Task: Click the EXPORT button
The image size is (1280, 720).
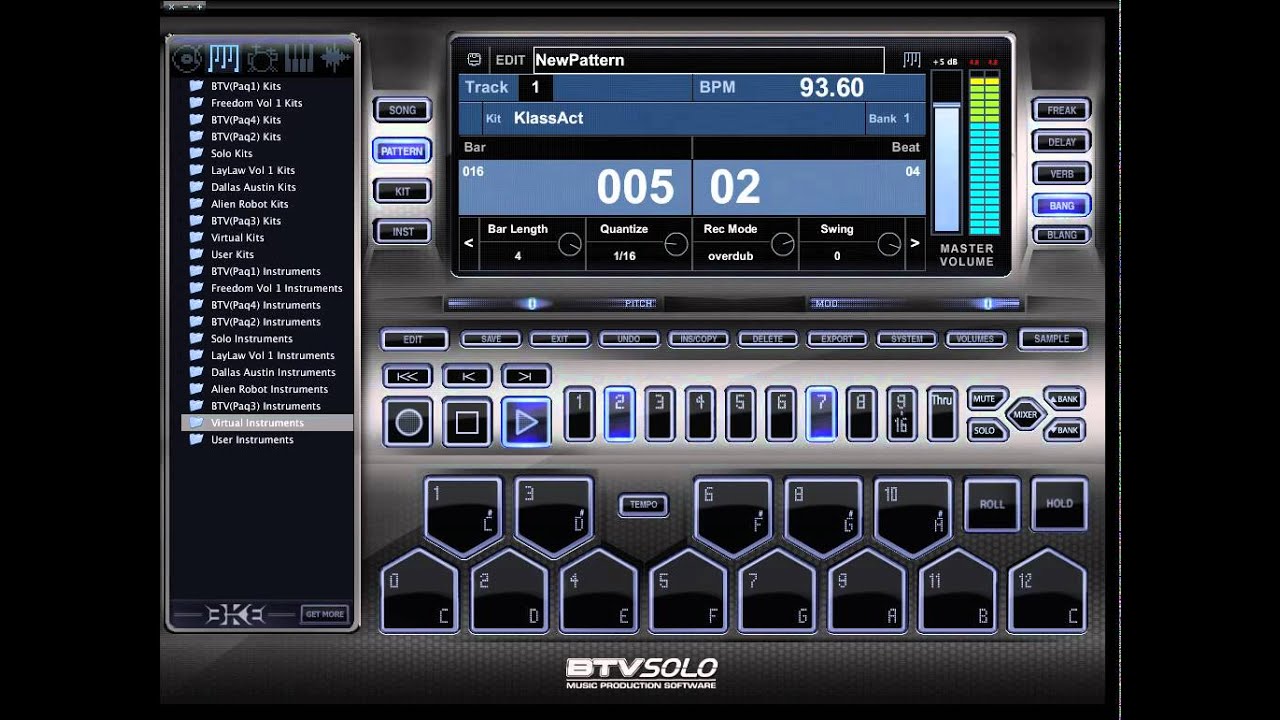Action: click(837, 339)
